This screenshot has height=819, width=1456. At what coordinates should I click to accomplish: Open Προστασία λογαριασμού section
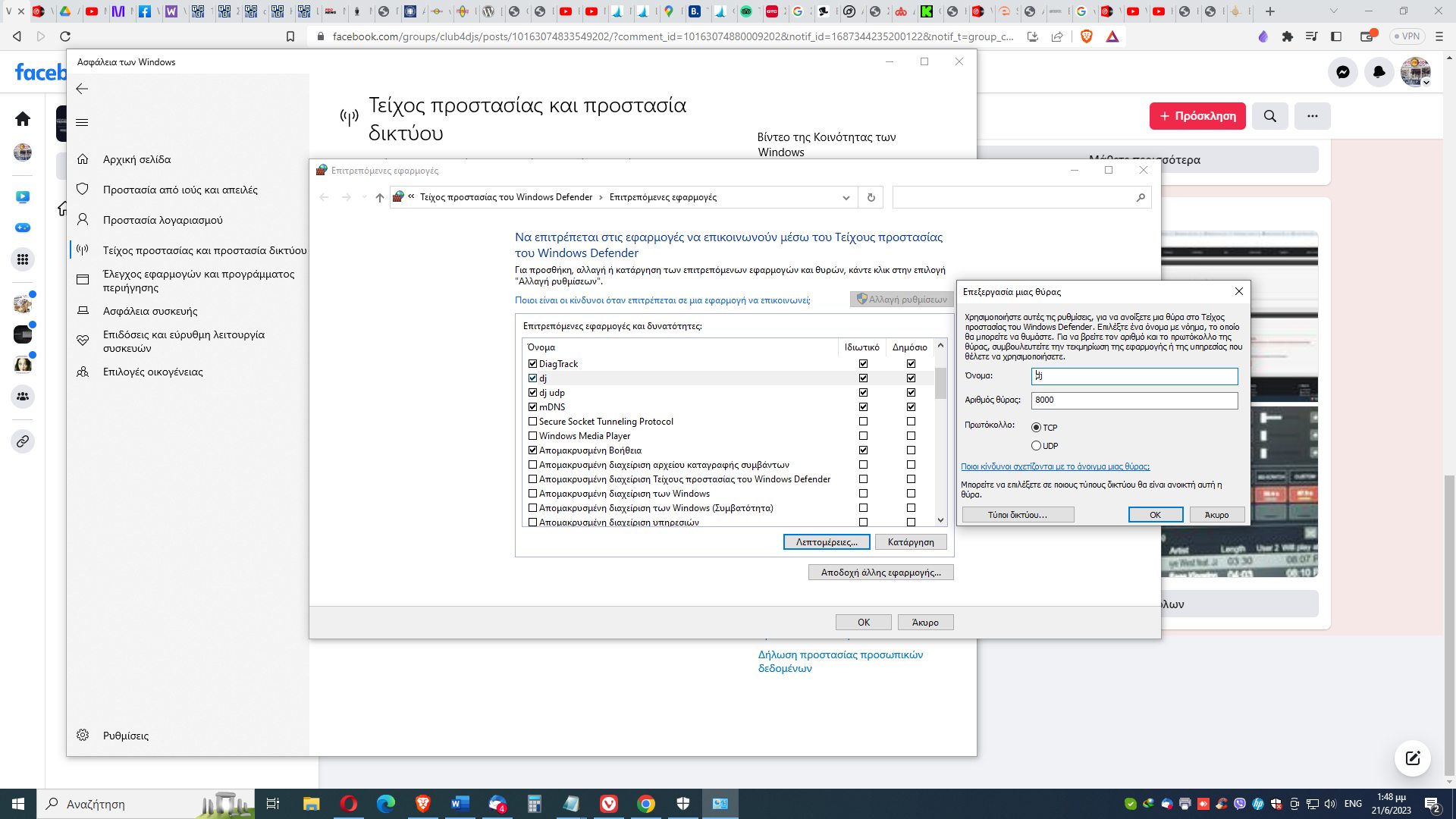[162, 220]
